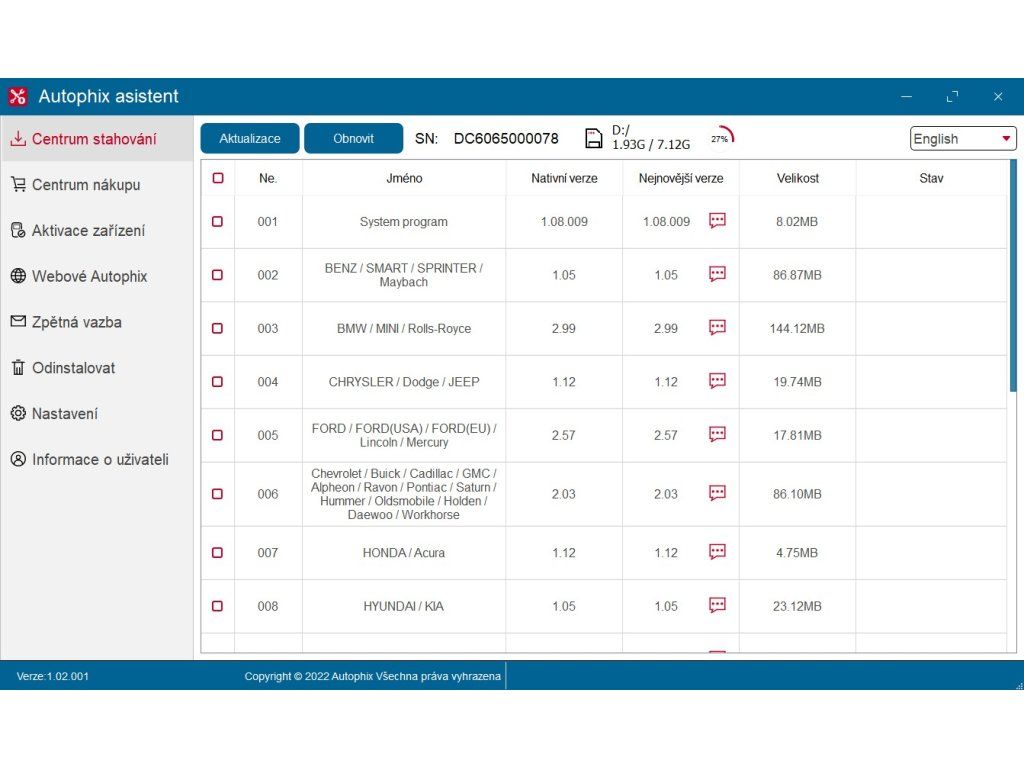Go to Aktivace zařízení section
This screenshot has width=1024, height=768.
(88, 231)
